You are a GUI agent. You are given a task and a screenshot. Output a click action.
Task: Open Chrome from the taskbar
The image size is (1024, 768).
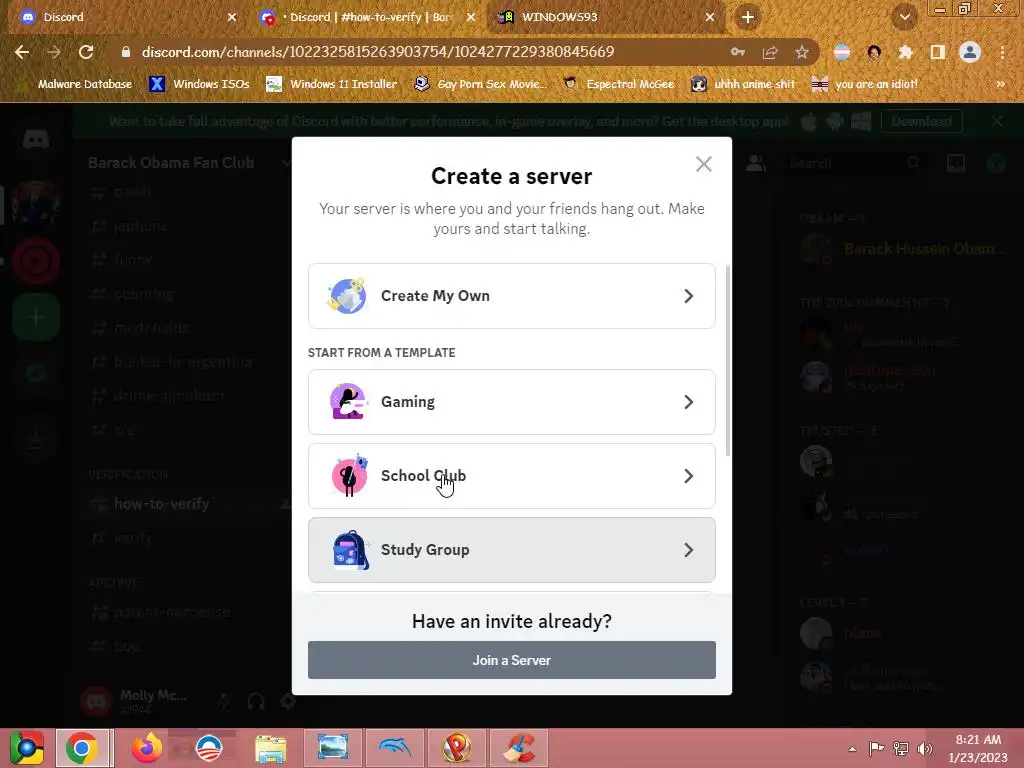click(x=82, y=748)
